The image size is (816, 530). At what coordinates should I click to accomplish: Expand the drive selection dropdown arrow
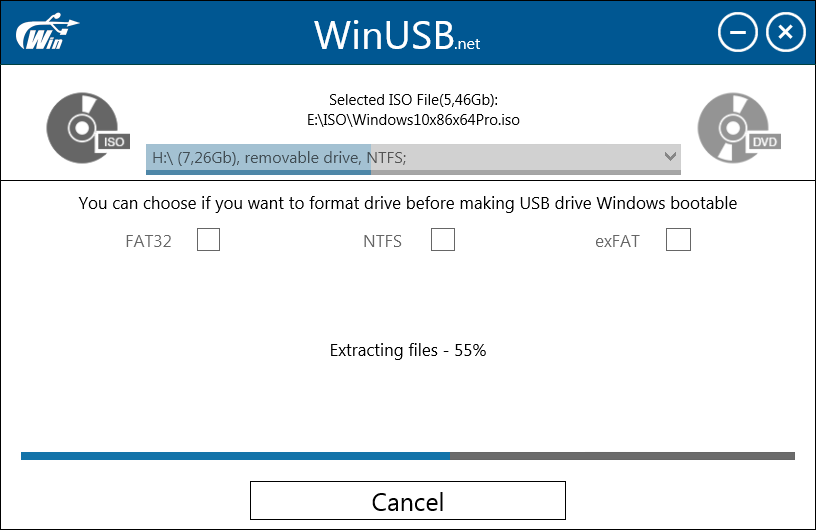(670, 156)
